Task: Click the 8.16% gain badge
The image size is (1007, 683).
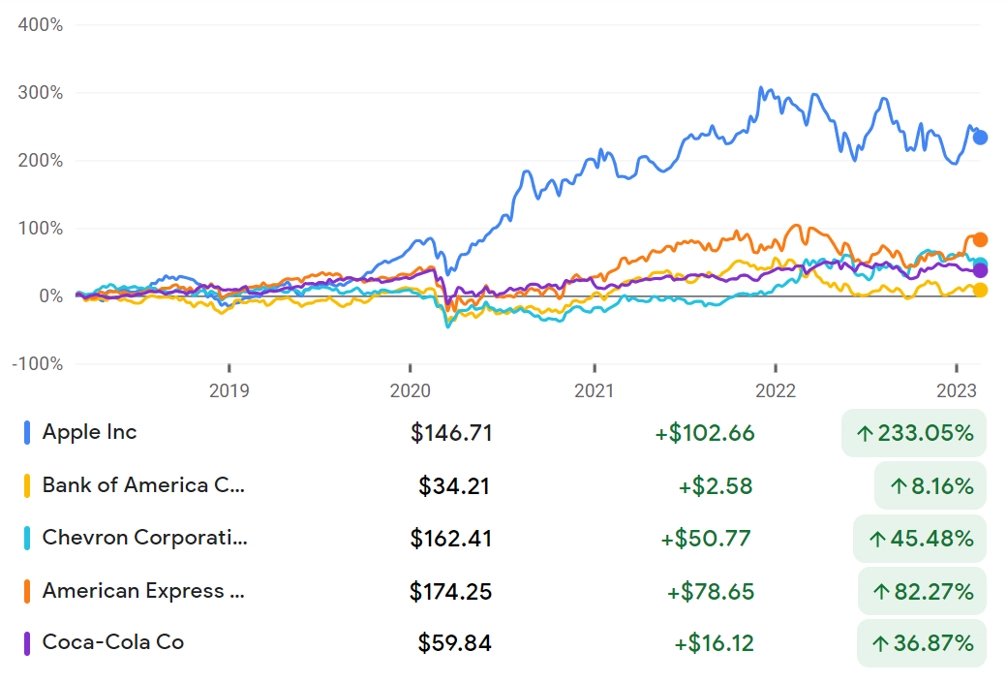Action: (x=930, y=486)
